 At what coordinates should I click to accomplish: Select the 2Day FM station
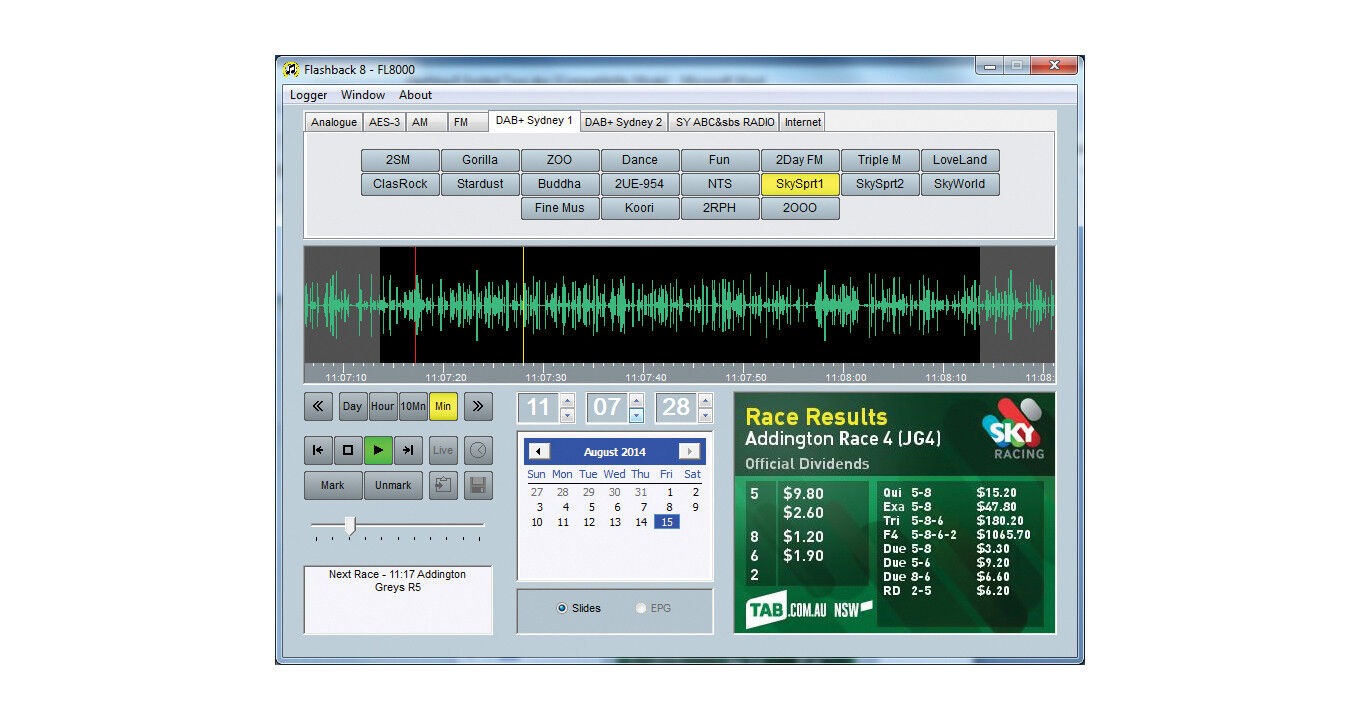pos(800,160)
